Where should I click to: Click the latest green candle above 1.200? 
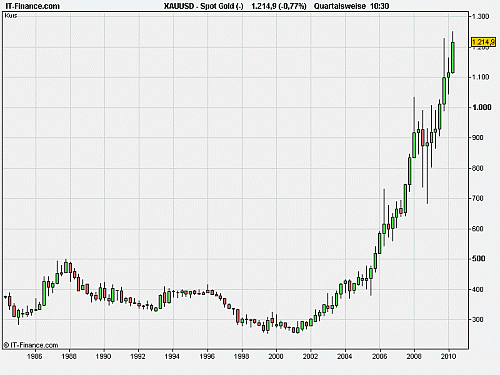pos(453,57)
